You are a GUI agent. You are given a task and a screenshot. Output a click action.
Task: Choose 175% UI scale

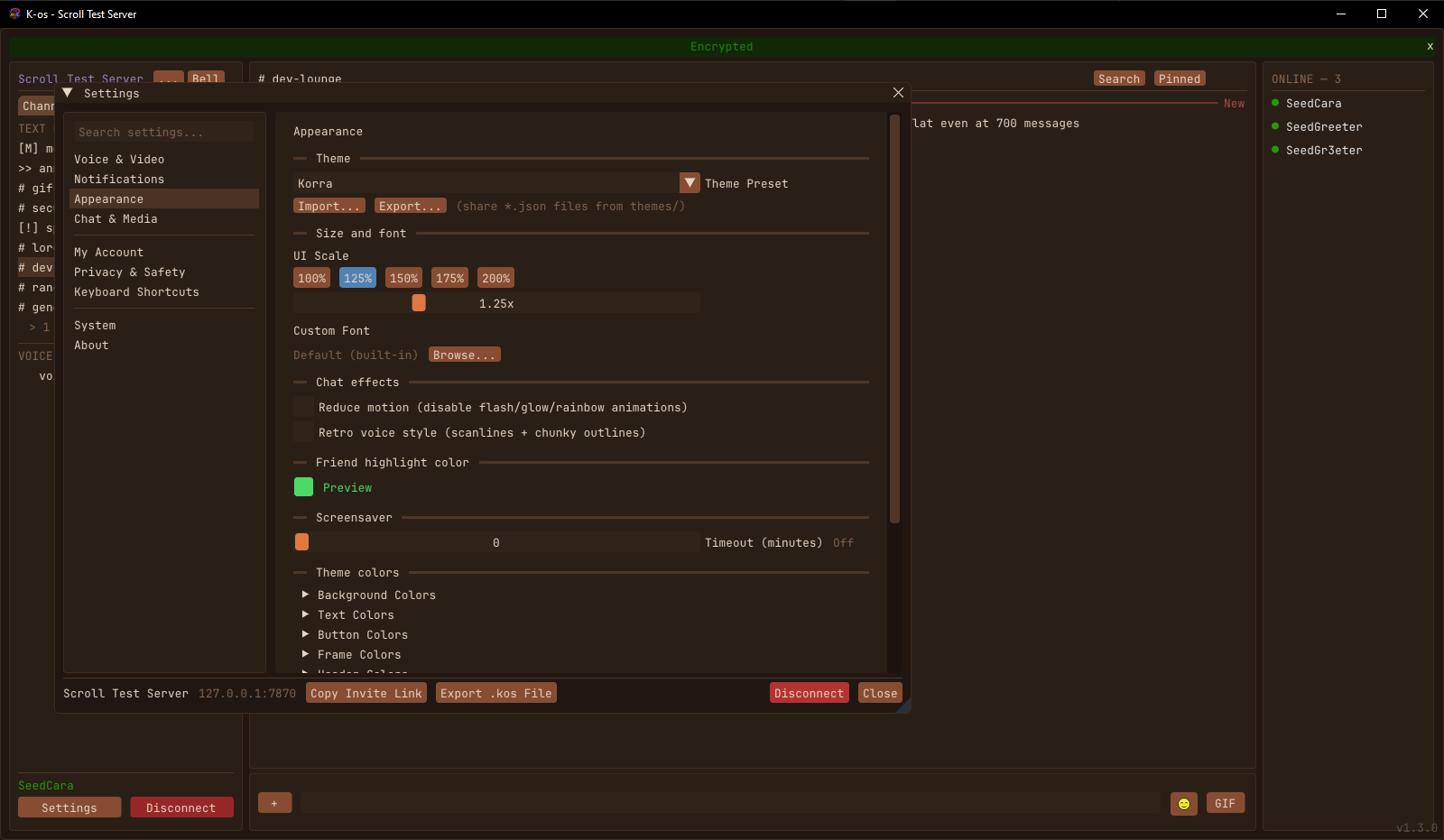(449, 278)
